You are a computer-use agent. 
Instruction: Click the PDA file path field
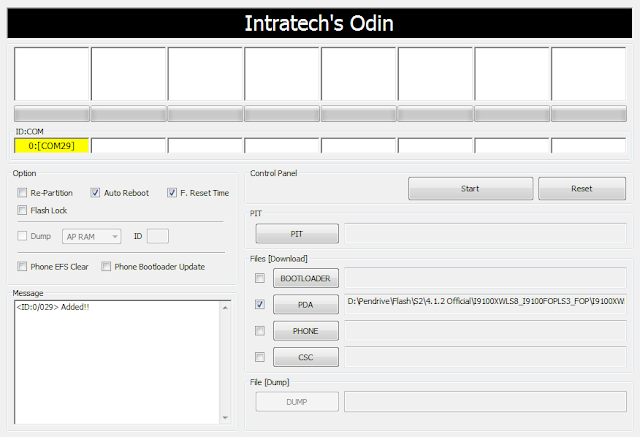pos(485,304)
